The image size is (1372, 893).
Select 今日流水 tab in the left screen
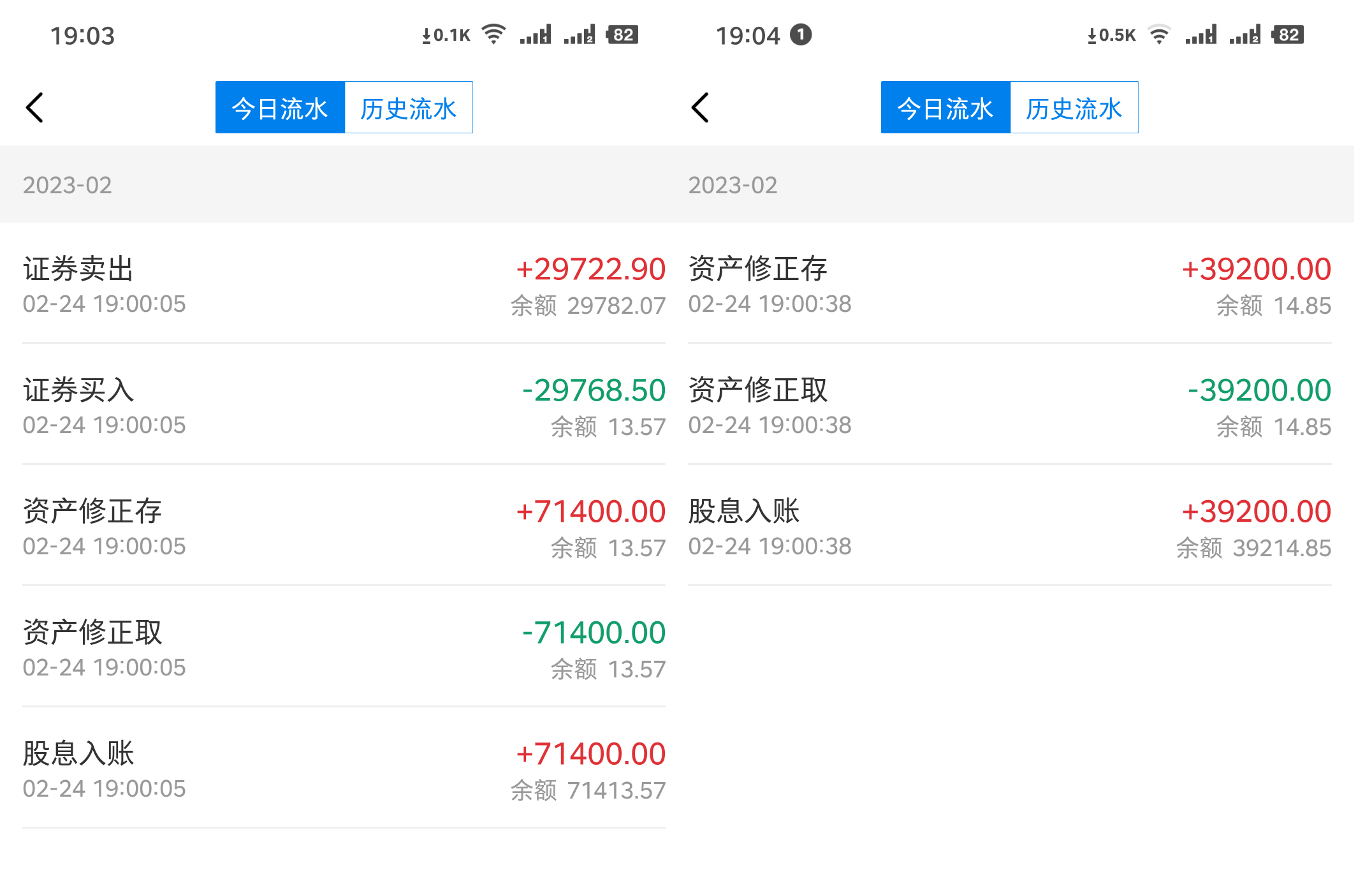pyautogui.click(x=280, y=107)
